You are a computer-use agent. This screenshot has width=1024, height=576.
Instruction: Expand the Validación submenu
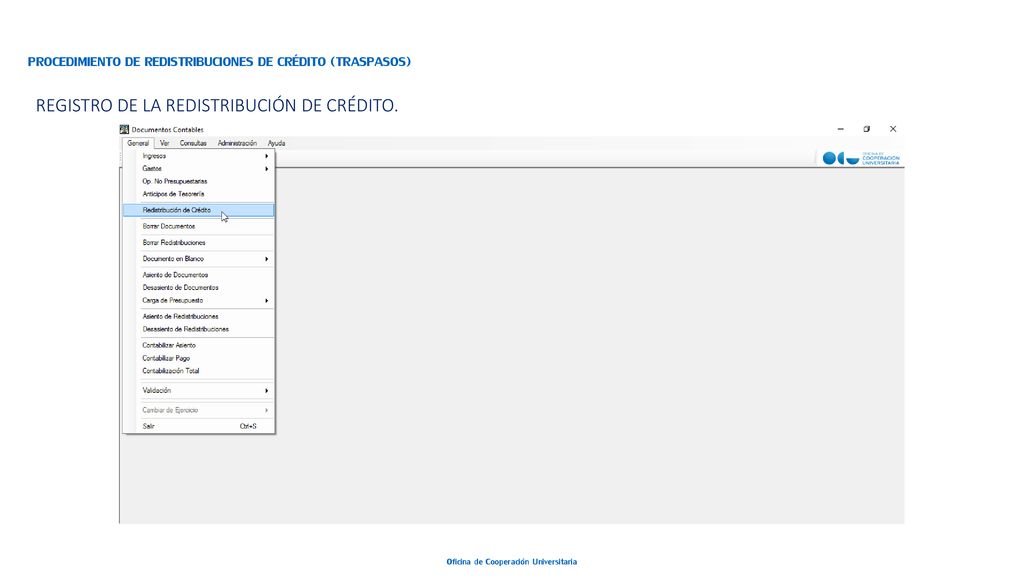(x=199, y=391)
